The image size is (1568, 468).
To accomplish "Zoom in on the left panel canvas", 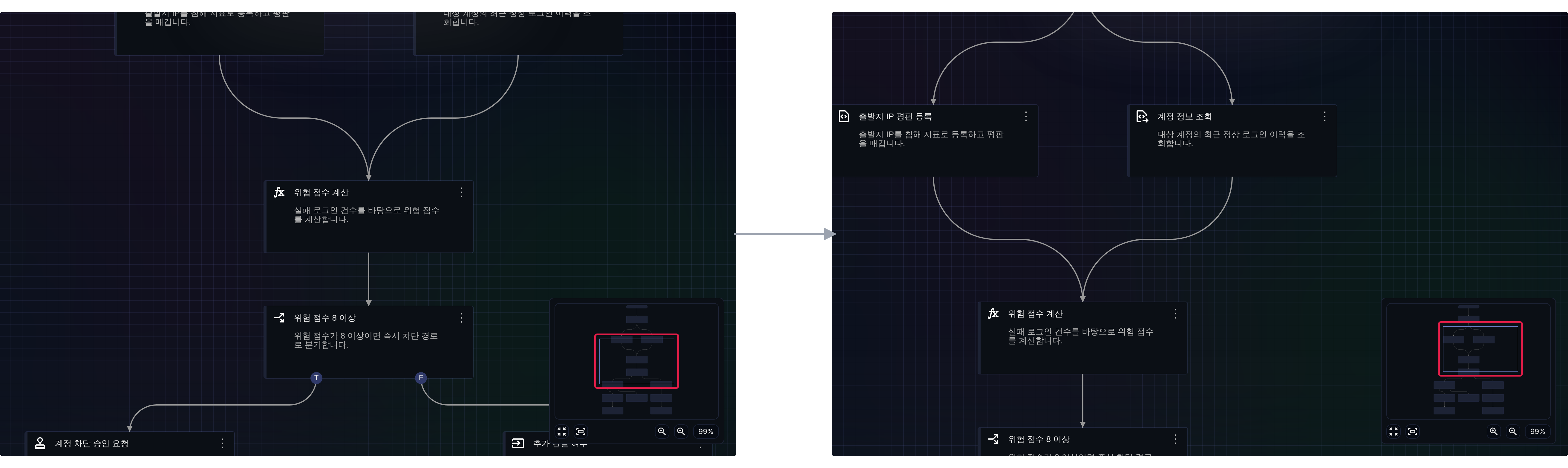I will tap(662, 432).
